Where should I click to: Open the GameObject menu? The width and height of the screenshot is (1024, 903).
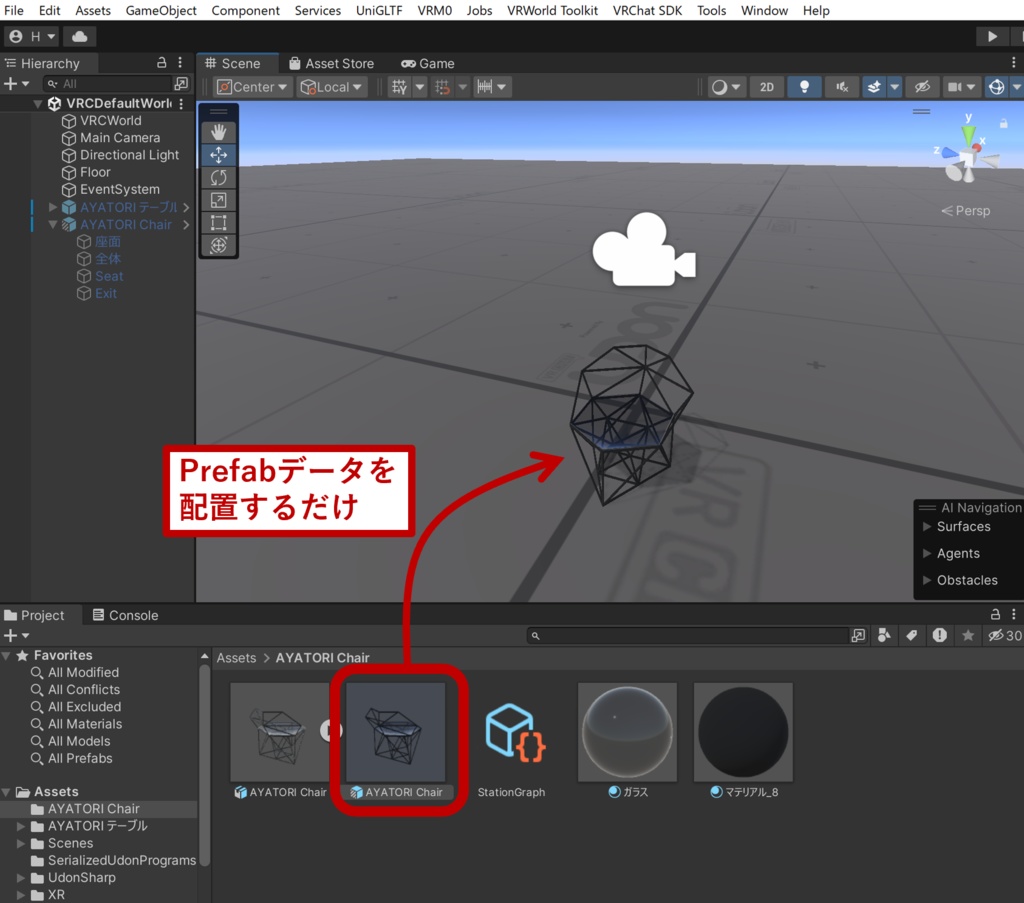161,10
